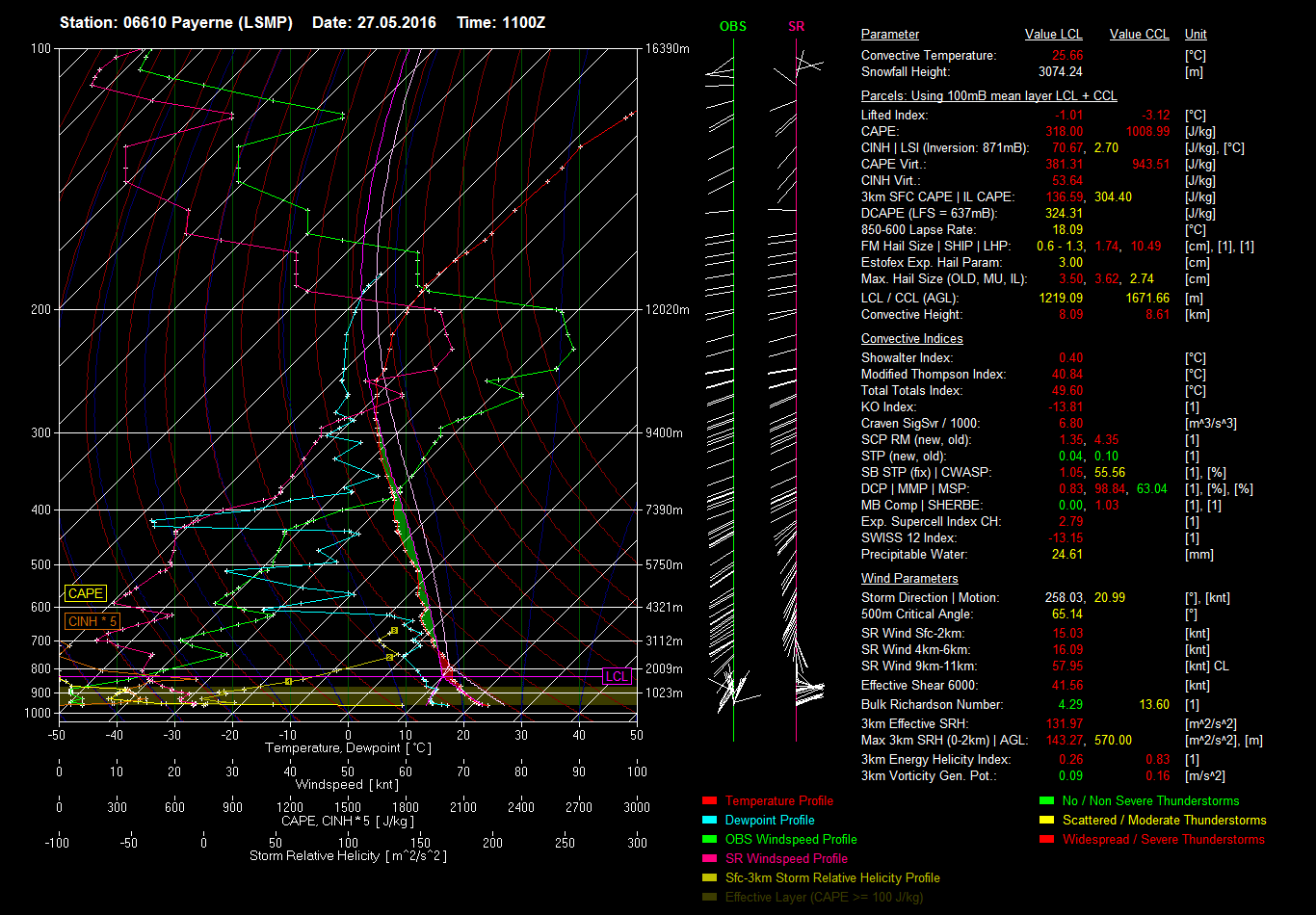Select the Sfc-3km Storm Relative Helicity swatch
This screenshot has width=1316, height=915.
point(710,877)
